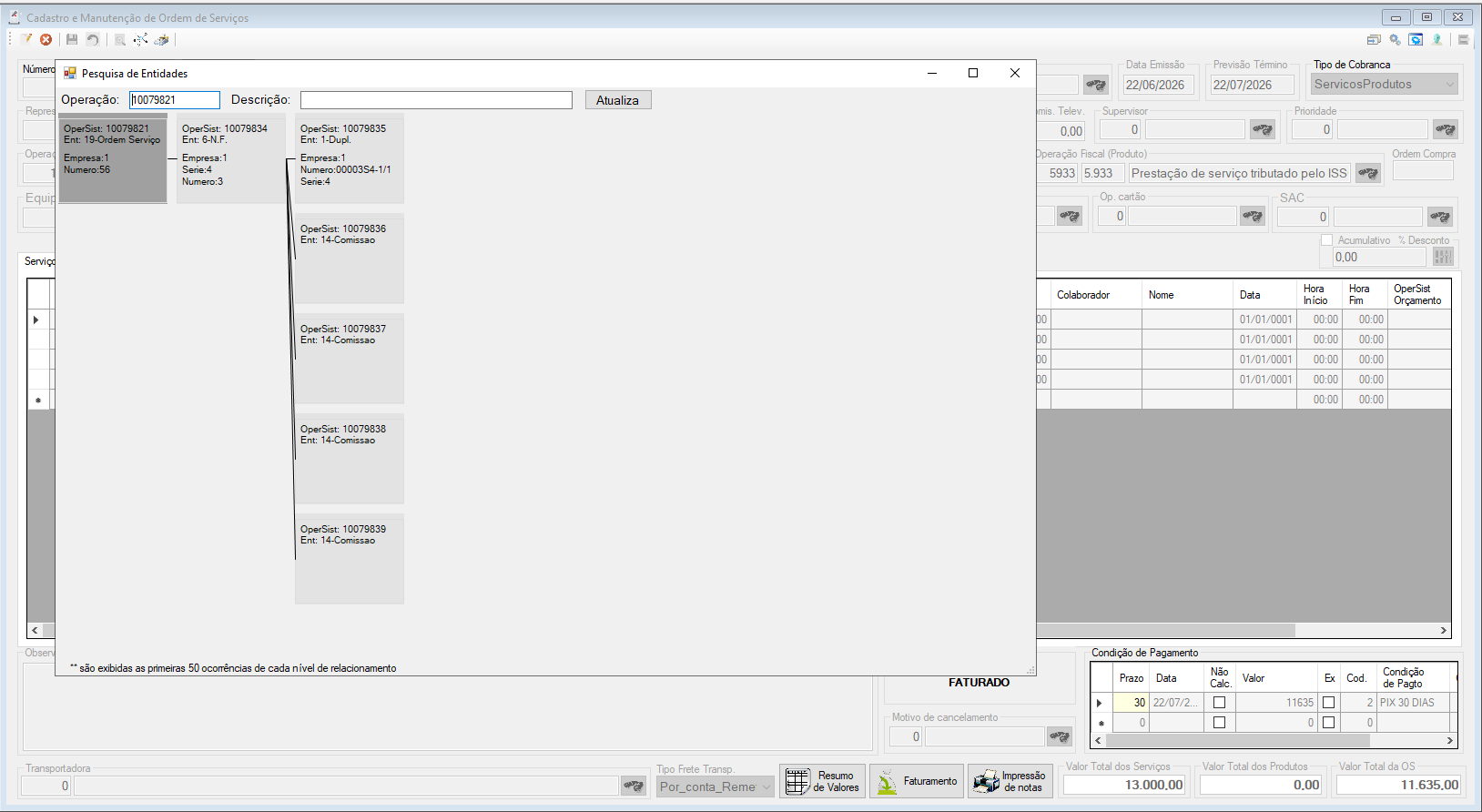
Task: Open the Prioridade binoculars lookup
Action: (1446, 129)
